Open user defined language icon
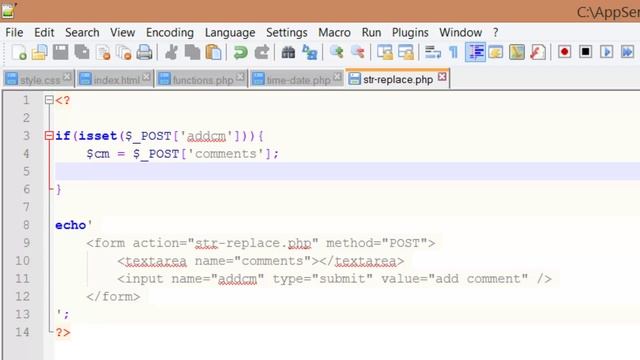Image resolution: width=640 pixels, height=360 pixels. (496, 53)
